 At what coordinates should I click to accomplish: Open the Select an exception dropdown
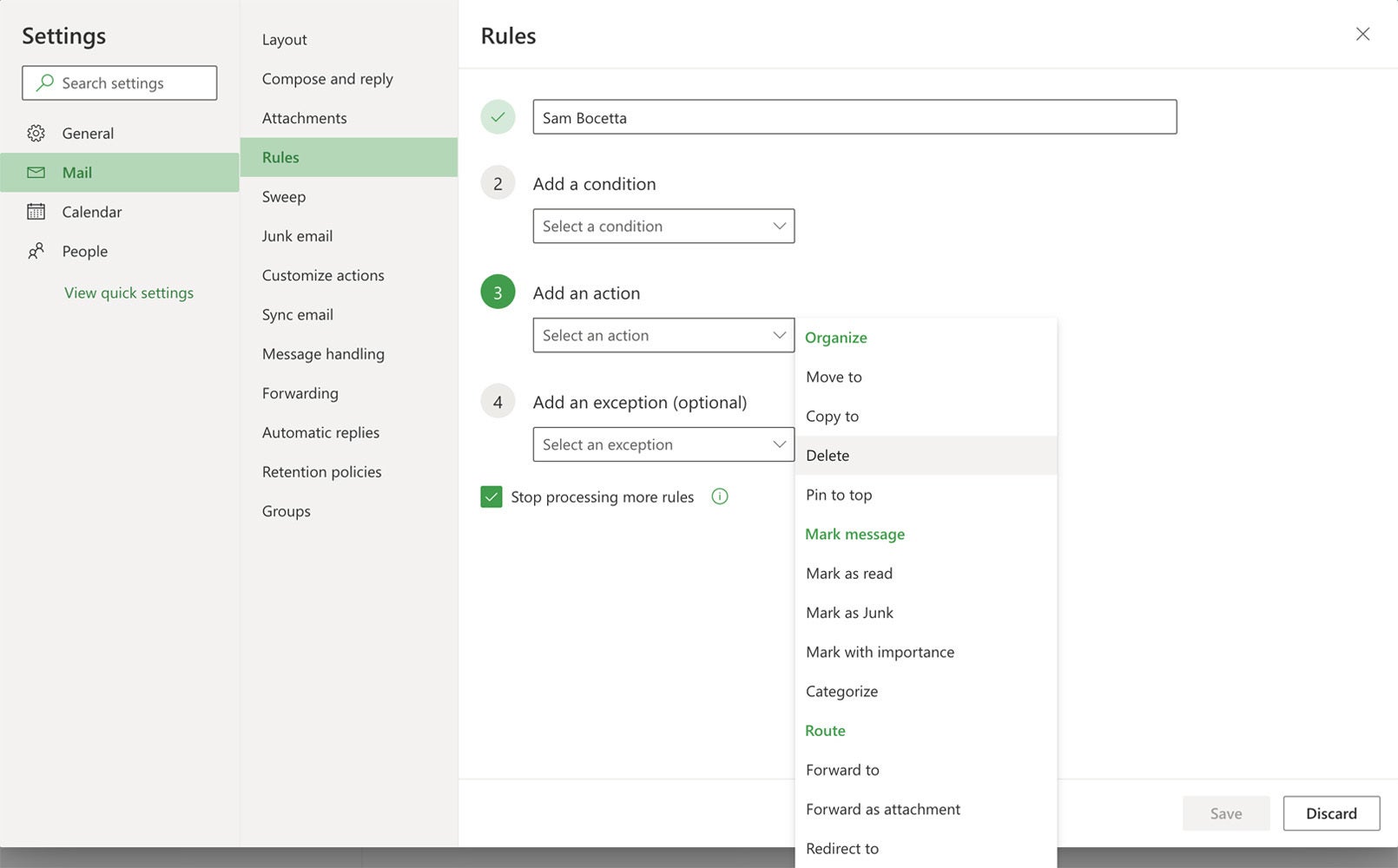click(x=663, y=444)
